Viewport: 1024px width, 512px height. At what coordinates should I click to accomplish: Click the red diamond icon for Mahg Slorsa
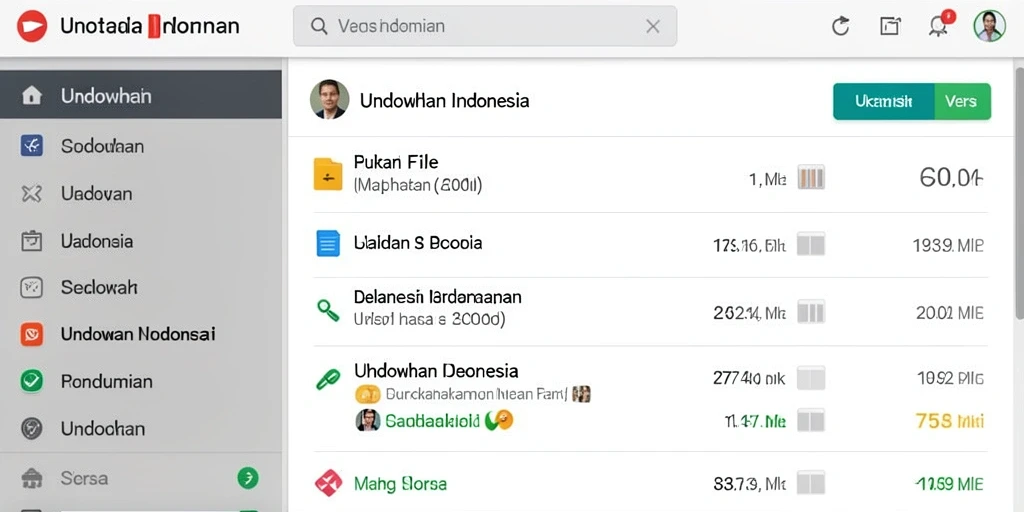pos(328,483)
